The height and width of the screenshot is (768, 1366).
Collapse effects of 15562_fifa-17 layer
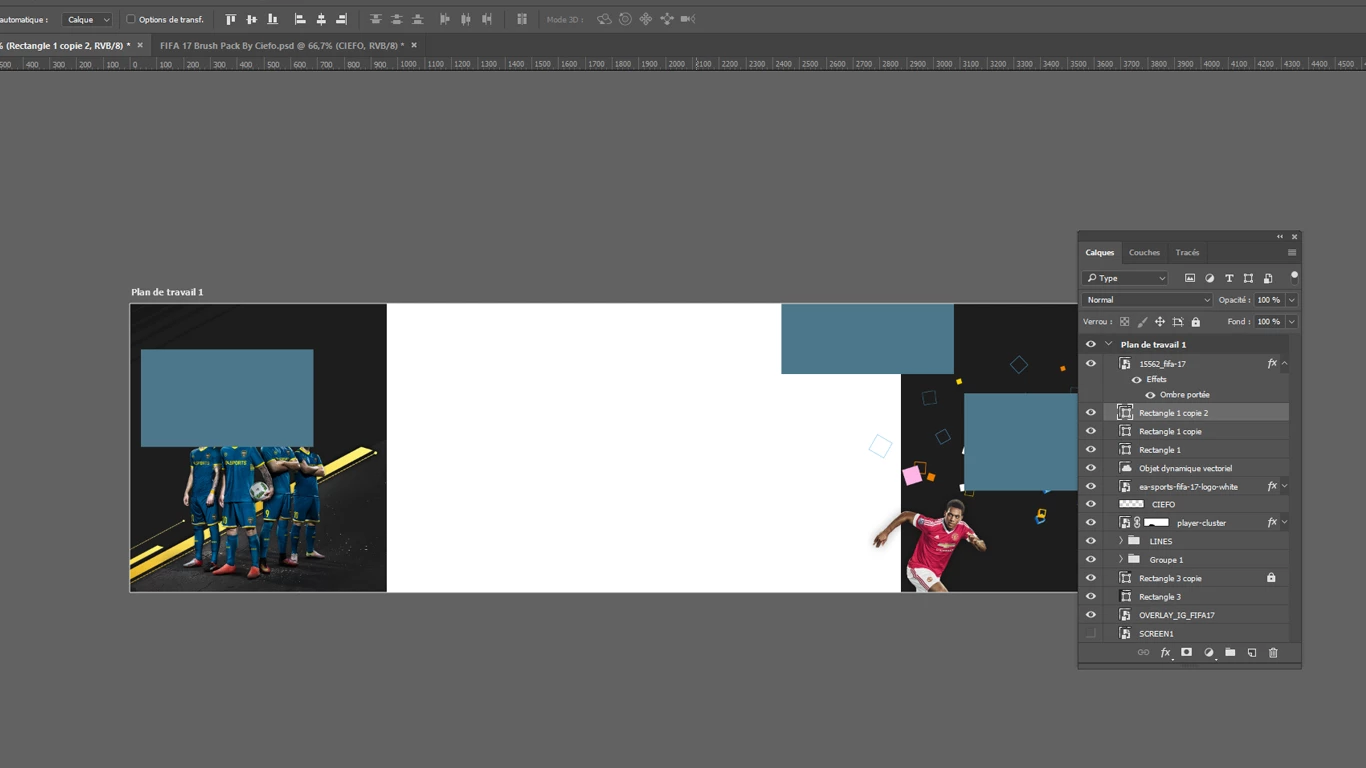pos(1285,364)
